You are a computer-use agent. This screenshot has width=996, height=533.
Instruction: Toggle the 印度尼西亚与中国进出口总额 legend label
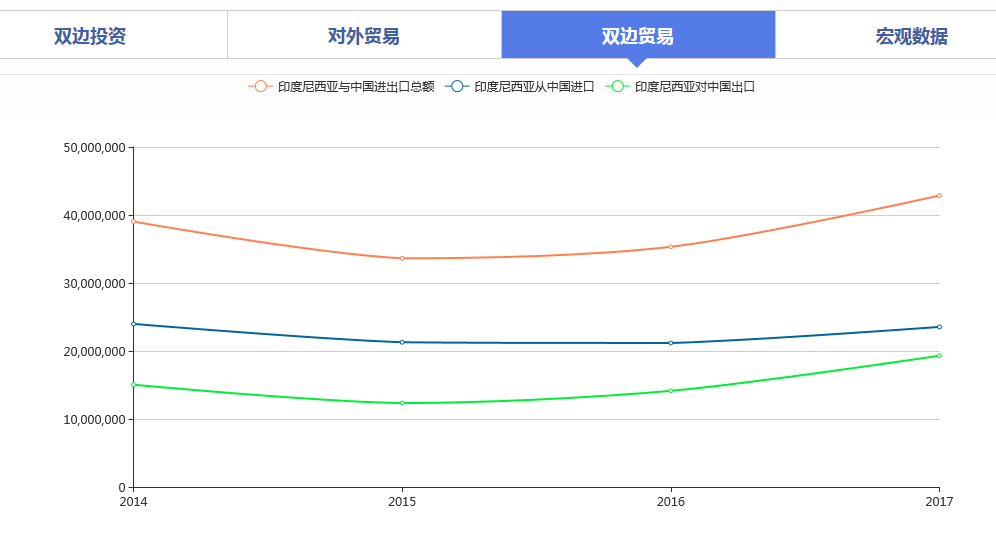click(356, 87)
